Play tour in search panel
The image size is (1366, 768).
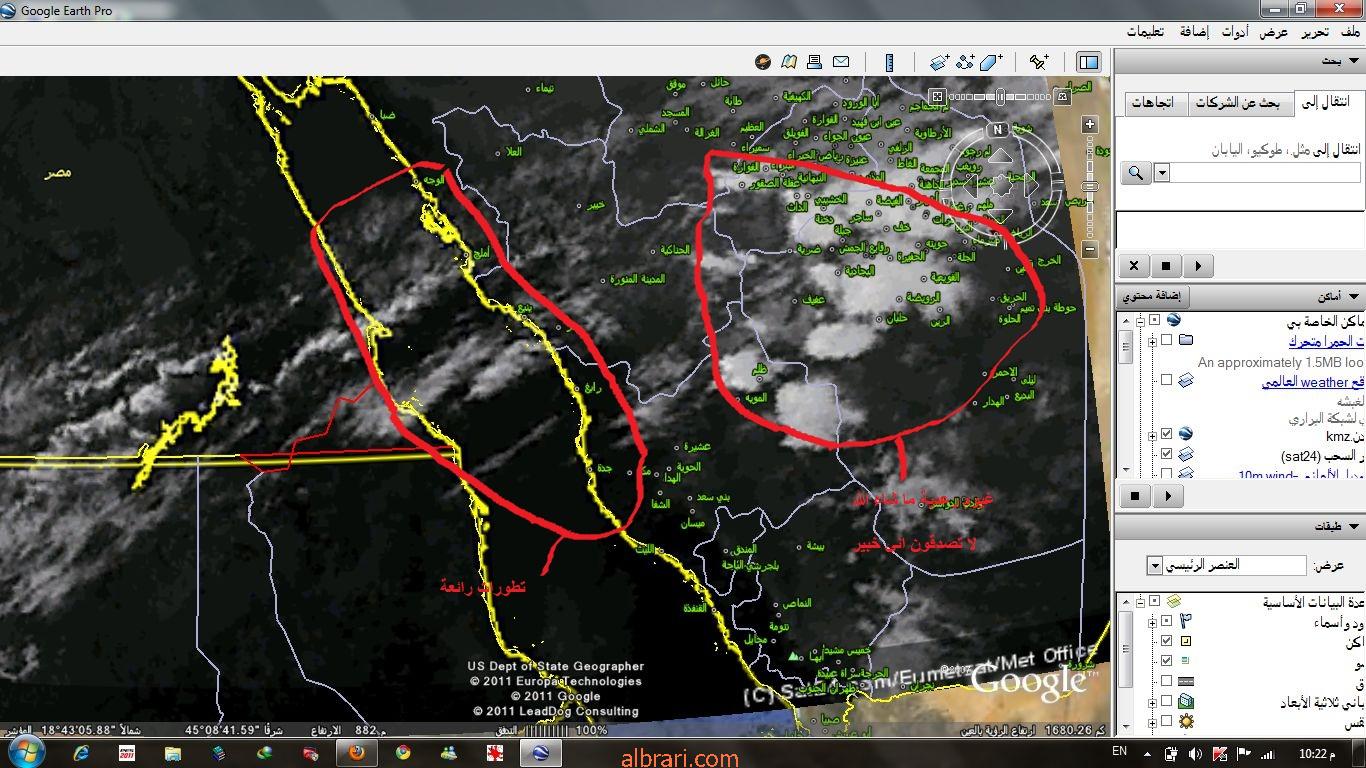tap(1198, 266)
